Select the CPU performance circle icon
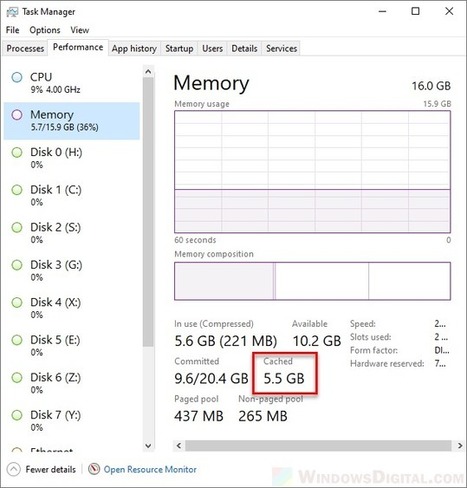467x488 pixels. (17, 77)
